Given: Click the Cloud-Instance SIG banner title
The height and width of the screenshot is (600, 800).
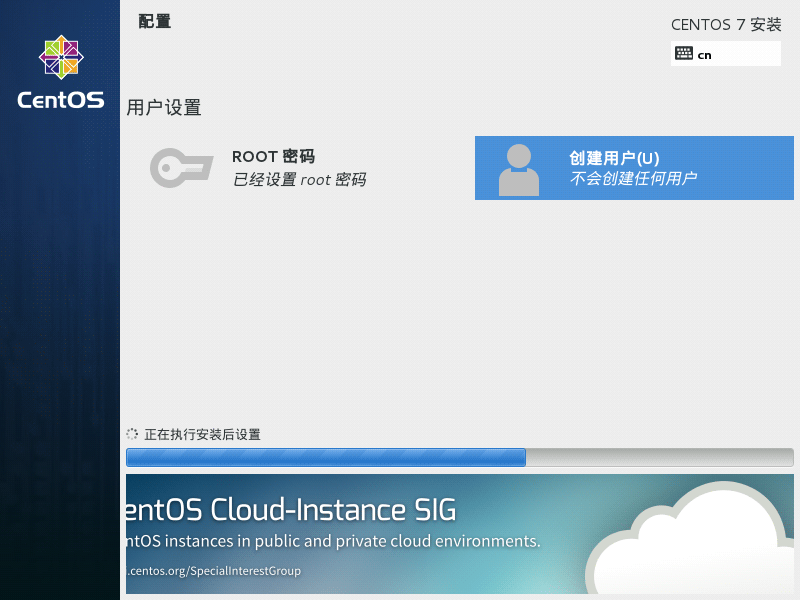Looking at the screenshot, I should click(x=290, y=510).
